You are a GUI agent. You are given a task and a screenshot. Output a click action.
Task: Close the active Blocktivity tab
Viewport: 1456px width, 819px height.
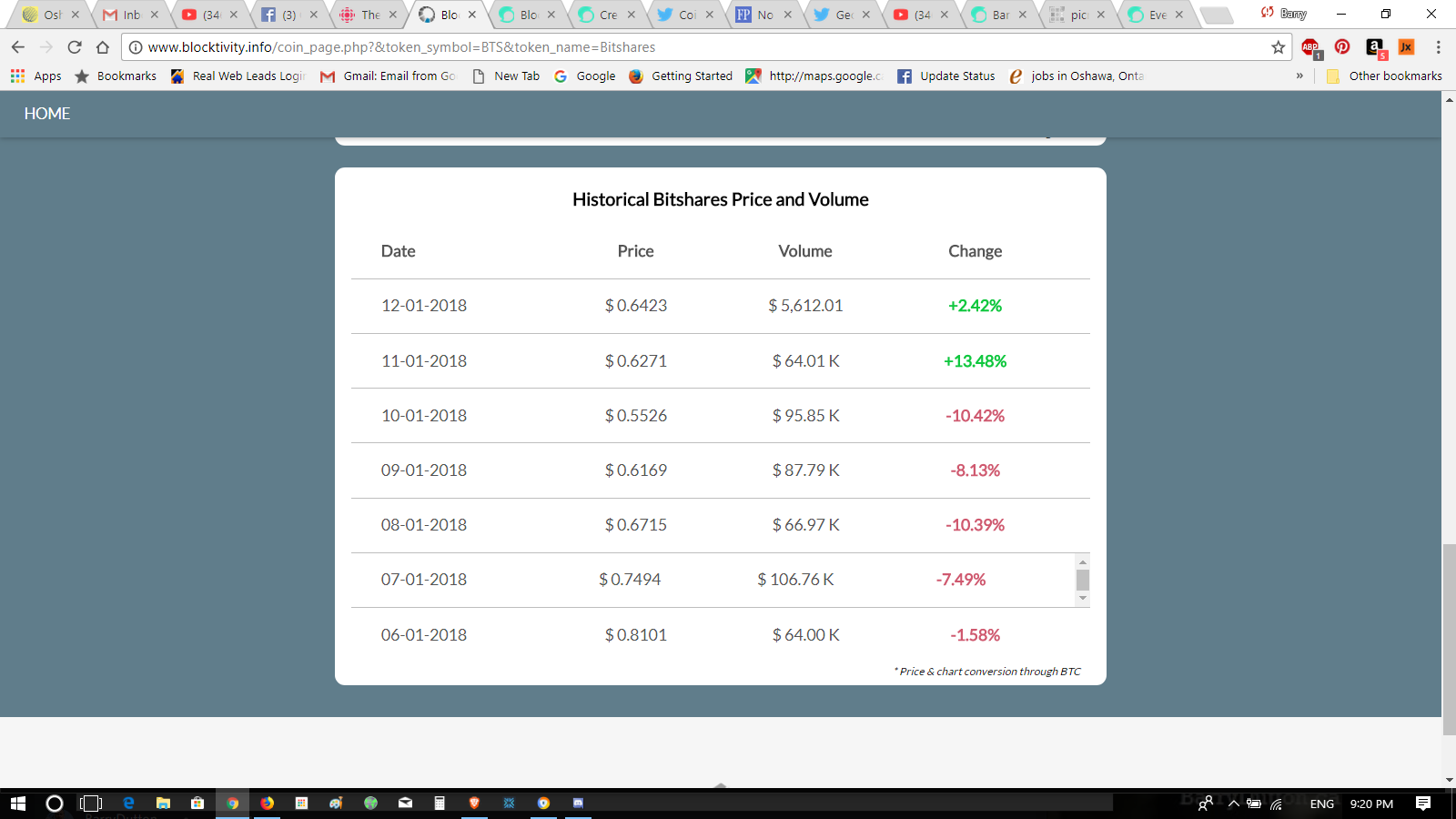point(472,15)
